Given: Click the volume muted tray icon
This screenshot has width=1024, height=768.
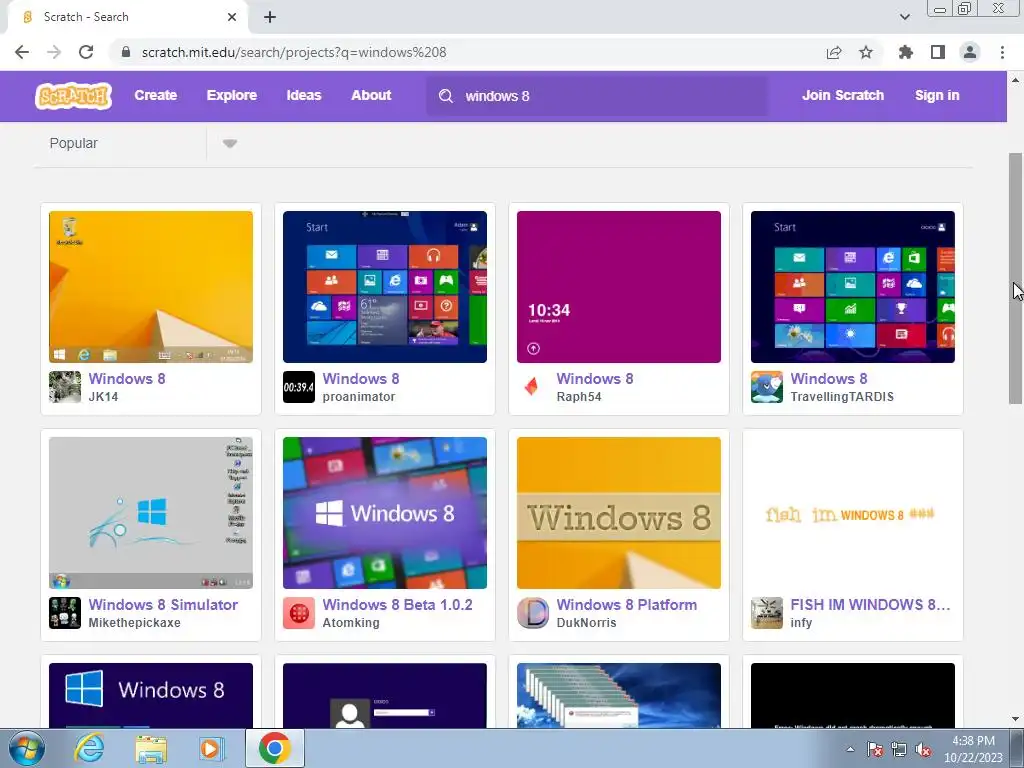Looking at the screenshot, I should point(923,750).
